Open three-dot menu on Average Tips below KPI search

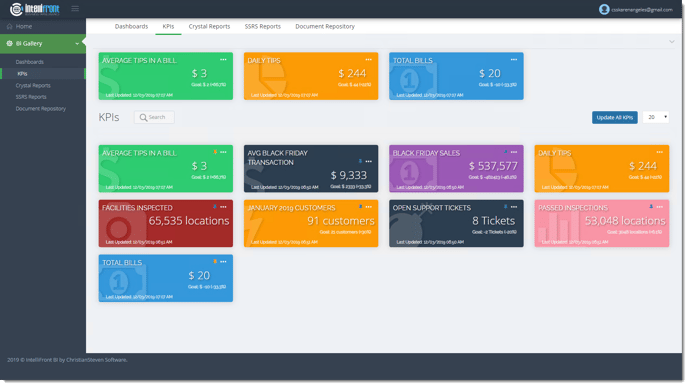pyautogui.click(x=223, y=152)
